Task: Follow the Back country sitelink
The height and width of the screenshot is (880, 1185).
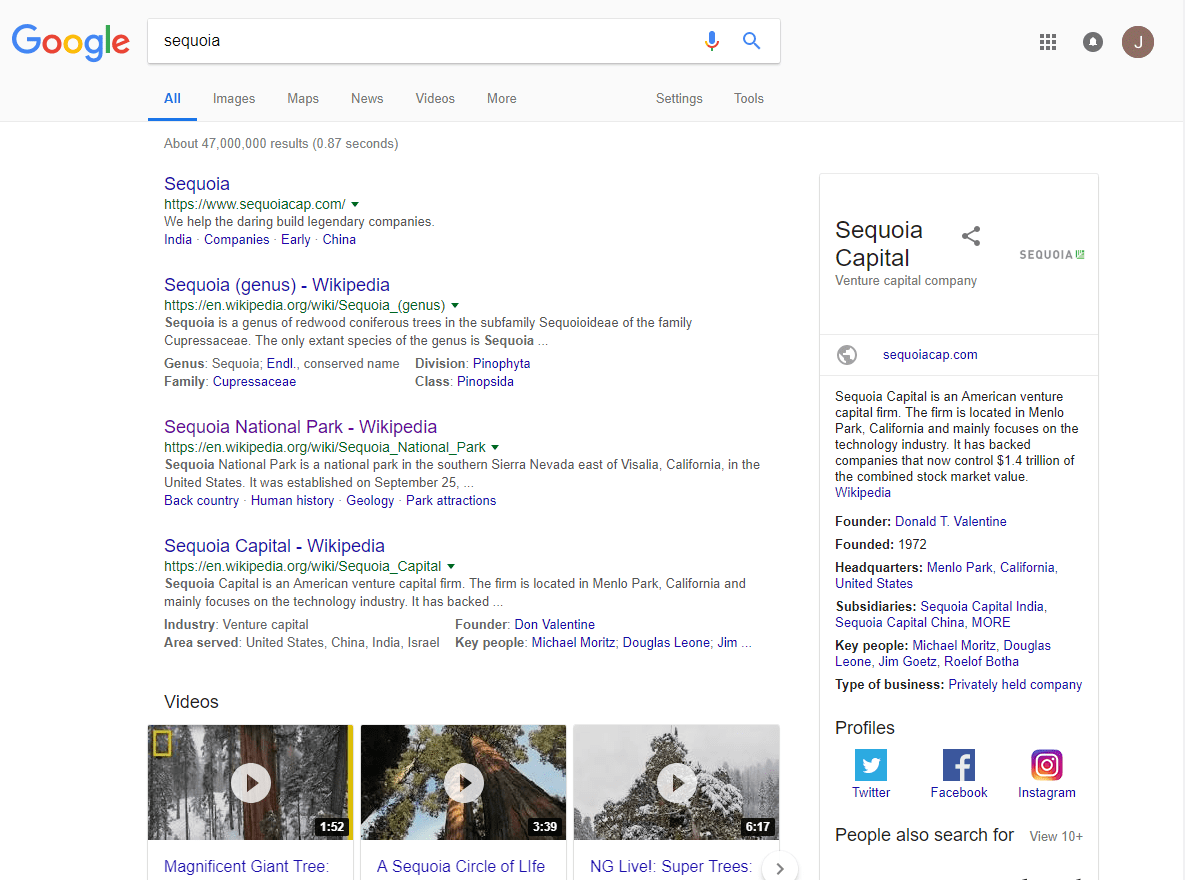Action: (201, 500)
